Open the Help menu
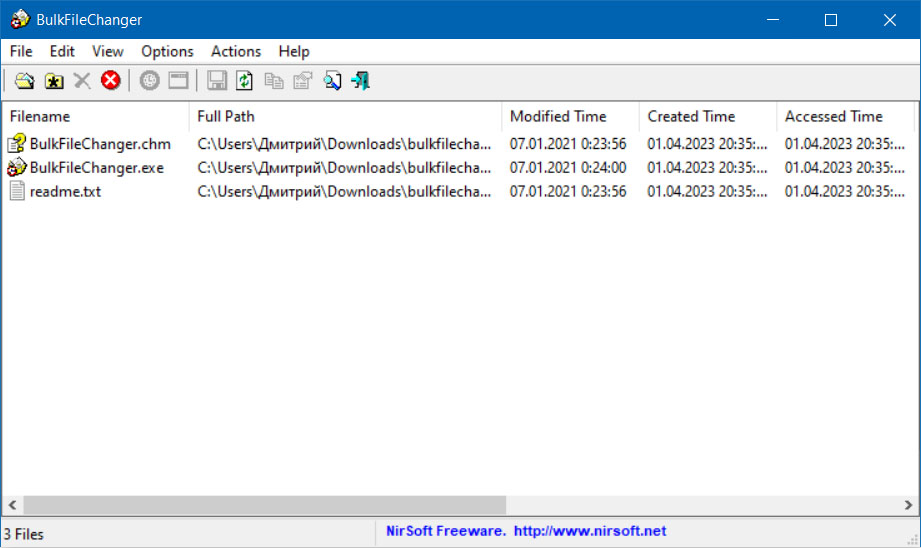Screen dimensions: 921x548 pyautogui.click(x=294, y=52)
